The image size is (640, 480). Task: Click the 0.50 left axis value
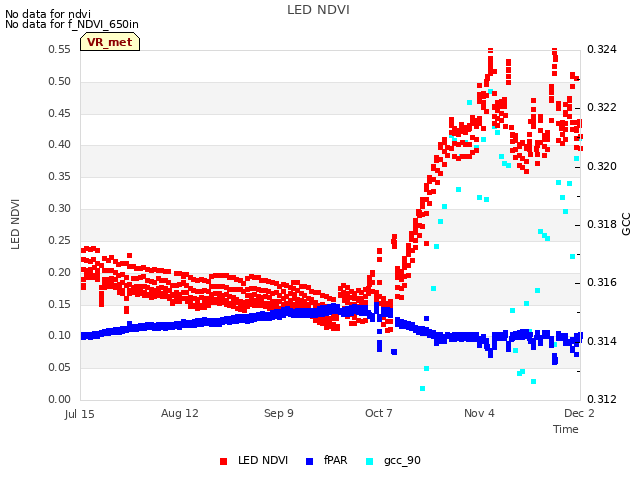(x=60, y=82)
